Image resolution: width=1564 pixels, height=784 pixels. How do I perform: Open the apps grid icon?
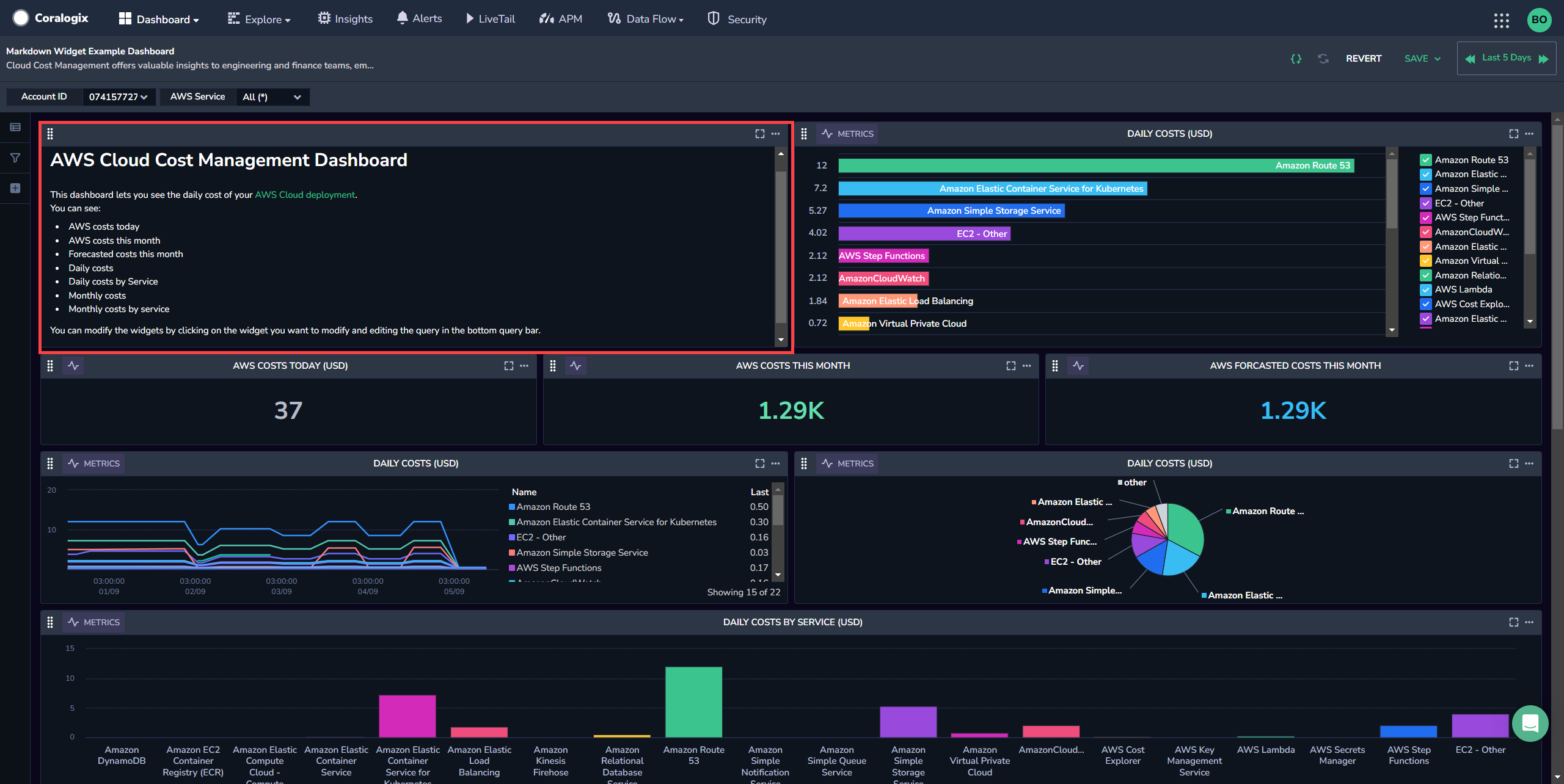coord(1501,20)
